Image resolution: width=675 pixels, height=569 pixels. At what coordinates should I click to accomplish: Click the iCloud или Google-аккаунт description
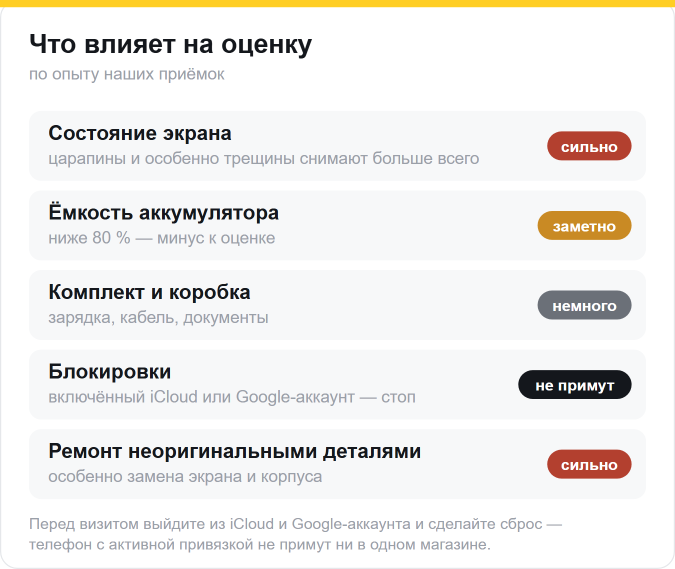(232, 397)
